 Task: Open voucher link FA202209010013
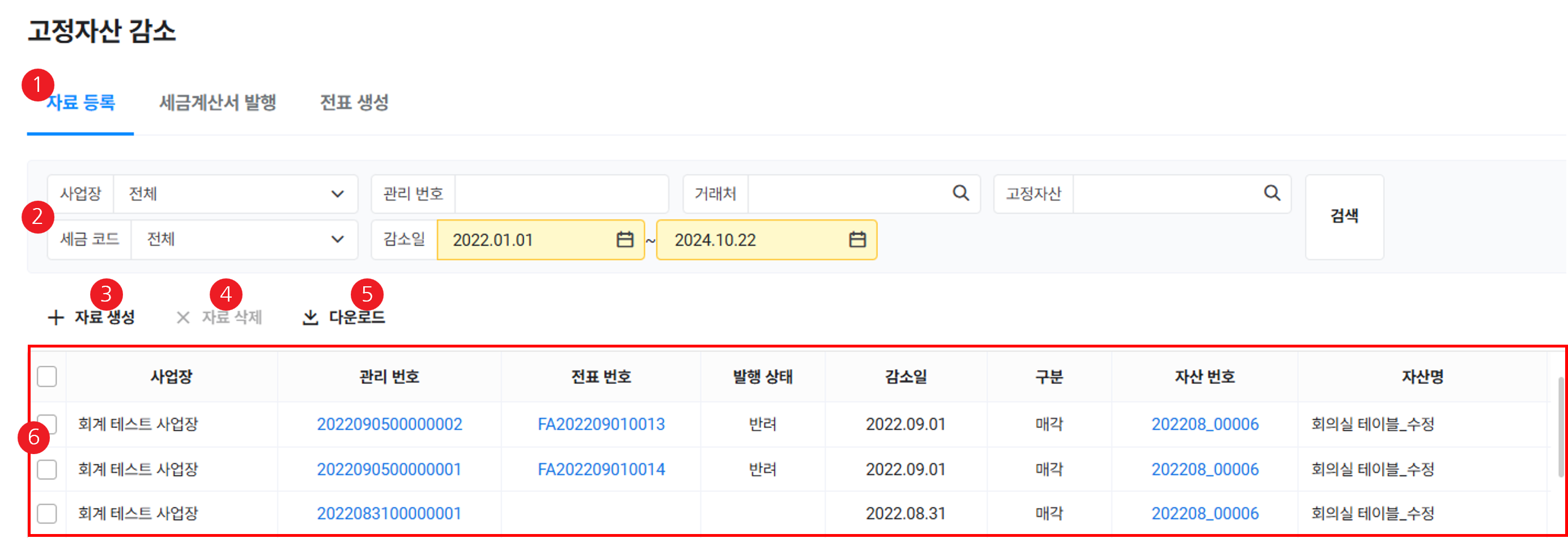601,424
